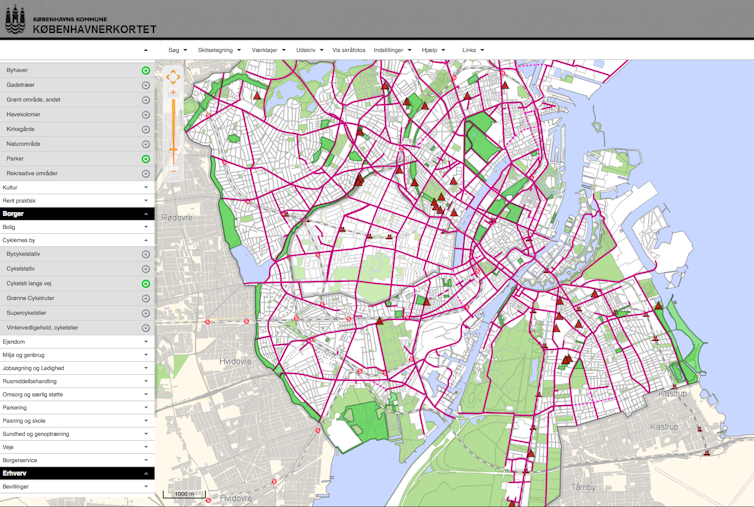Collapse the Cyklernes by group
The height and width of the screenshot is (507, 754).
[x=146, y=240]
